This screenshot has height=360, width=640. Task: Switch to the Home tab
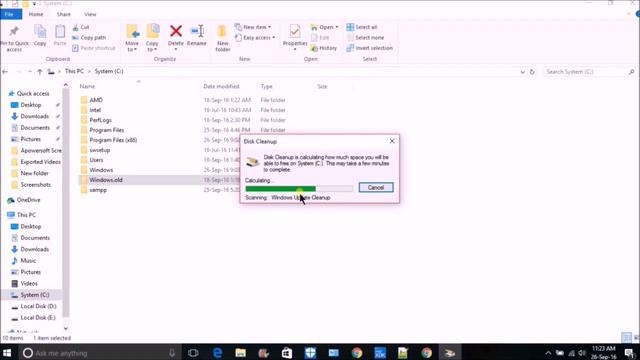coord(36,14)
